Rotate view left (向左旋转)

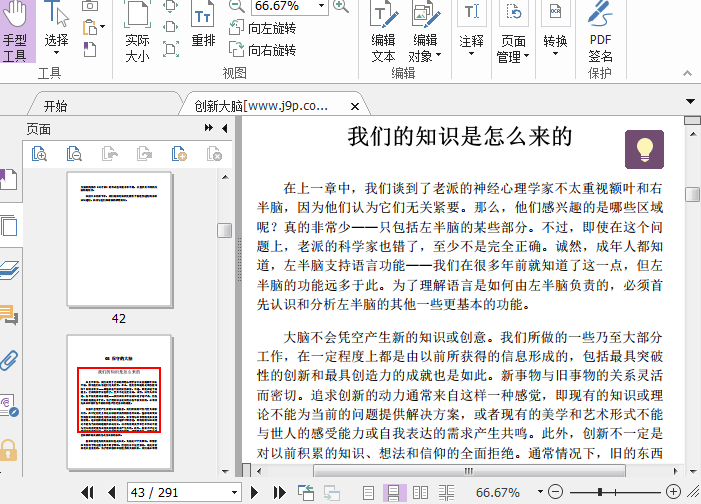point(262,28)
